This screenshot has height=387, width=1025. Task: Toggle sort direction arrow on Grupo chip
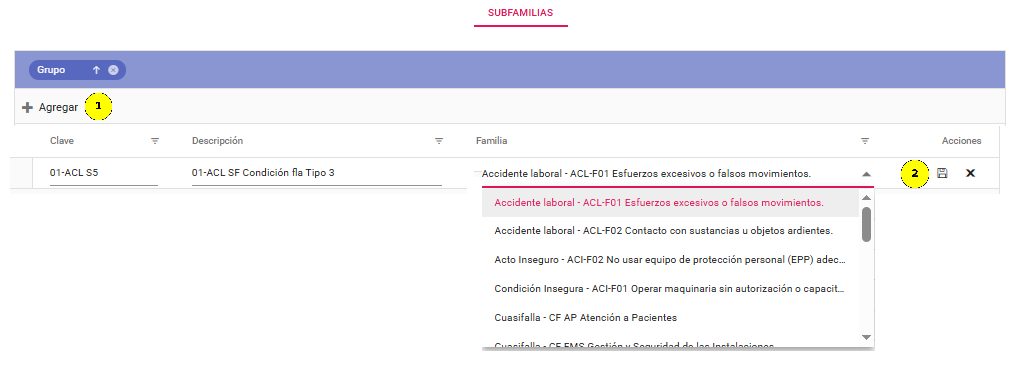click(96, 70)
